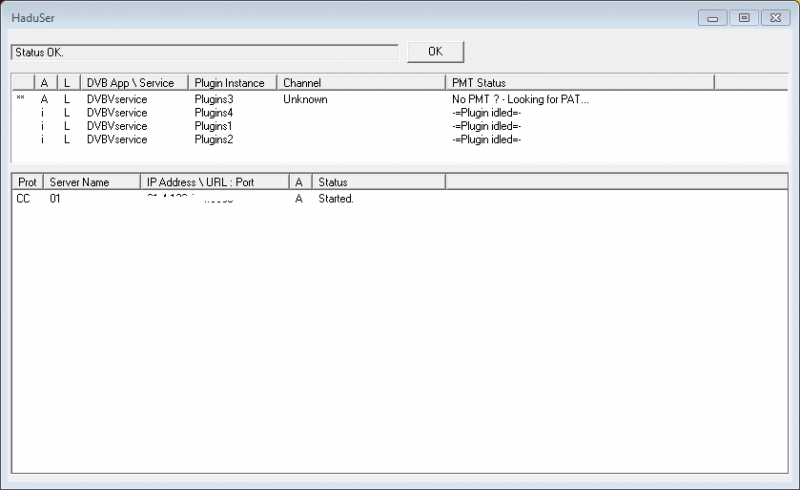This screenshot has height=490, width=800.
Task: Click the Prot column header
Action: (28, 182)
